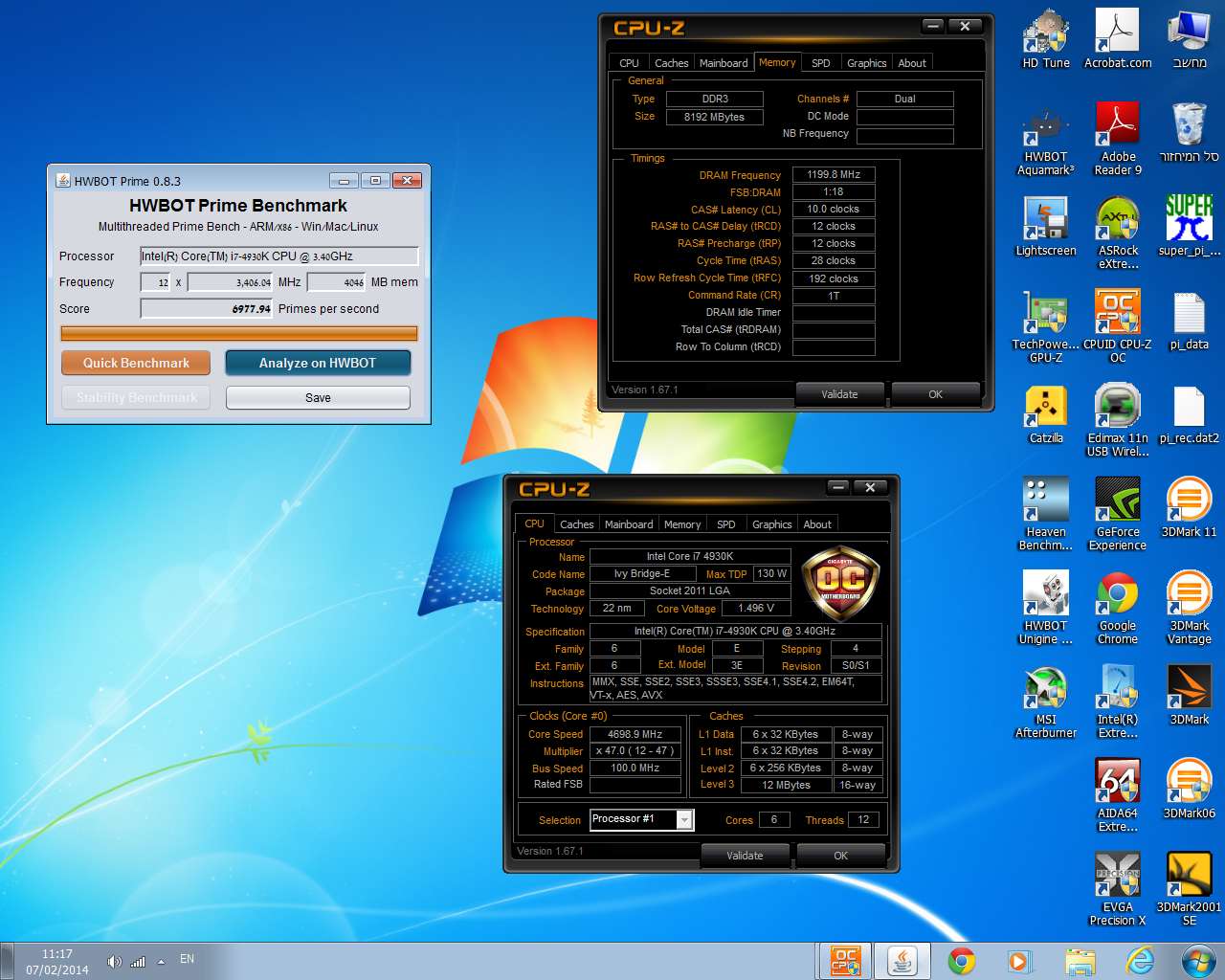This screenshot has width=1225, height=980.
Task: Click the EN language indicator
Action: click(x=187, y=959)
